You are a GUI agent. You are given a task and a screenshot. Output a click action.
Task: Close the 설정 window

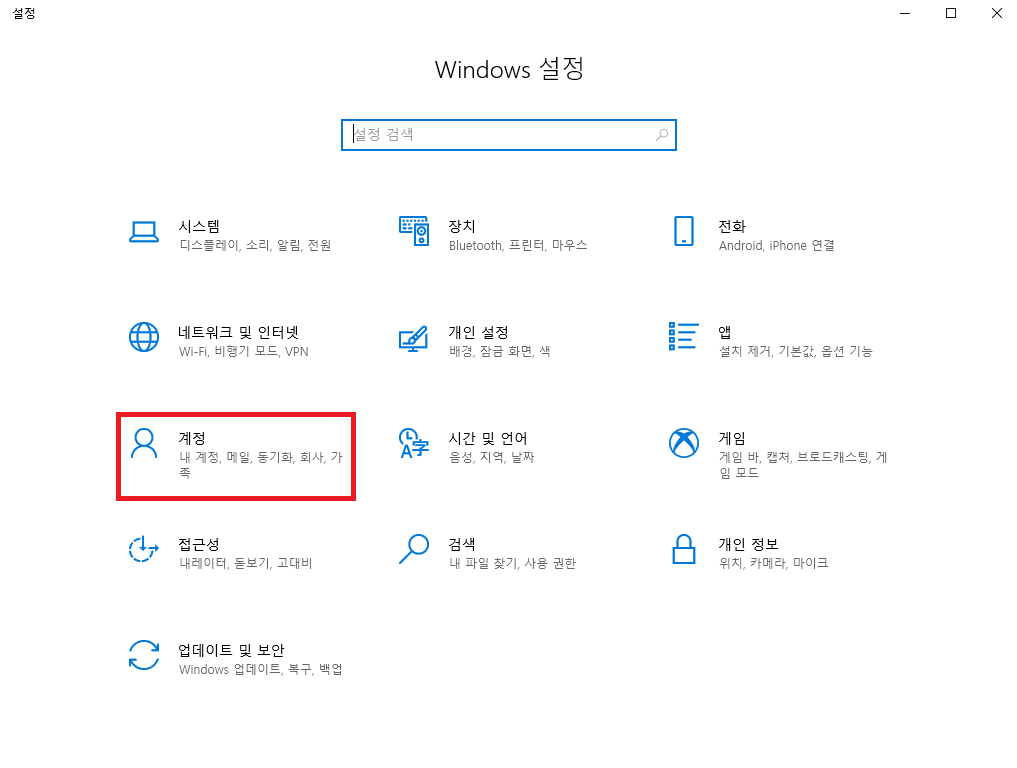tap(997, 13)
